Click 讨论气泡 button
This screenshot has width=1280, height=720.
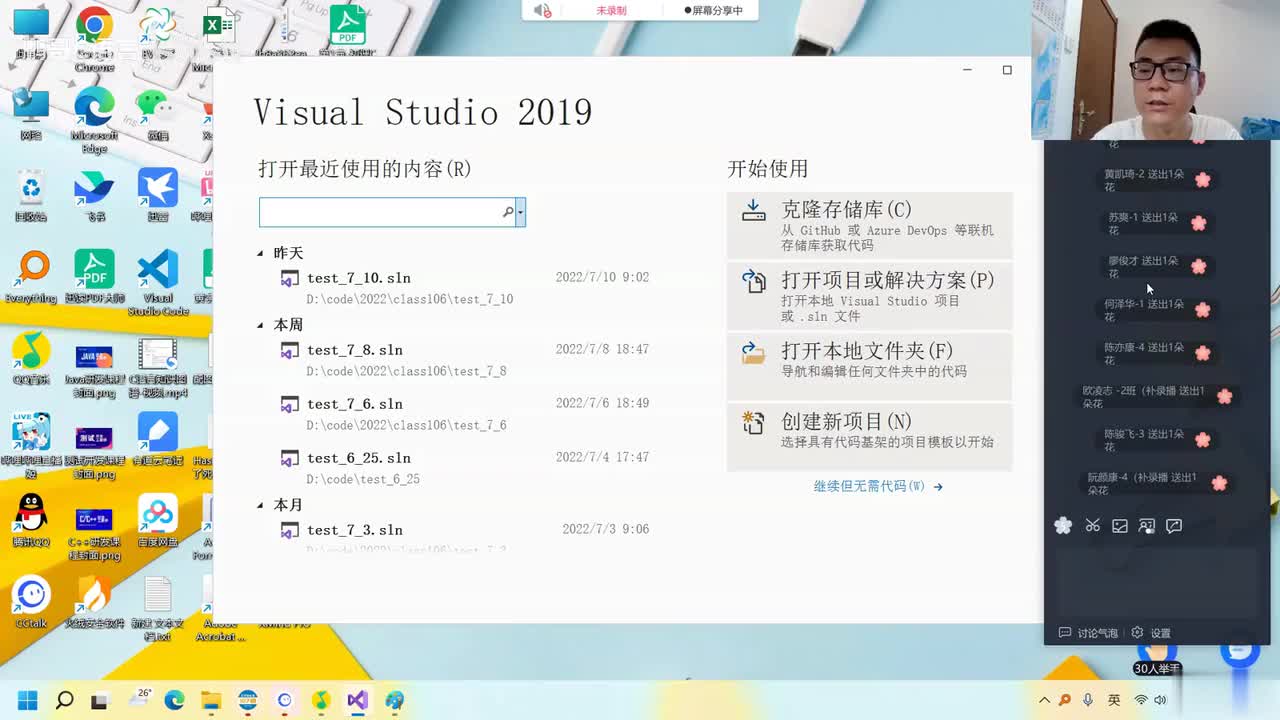coord(1088,633)
